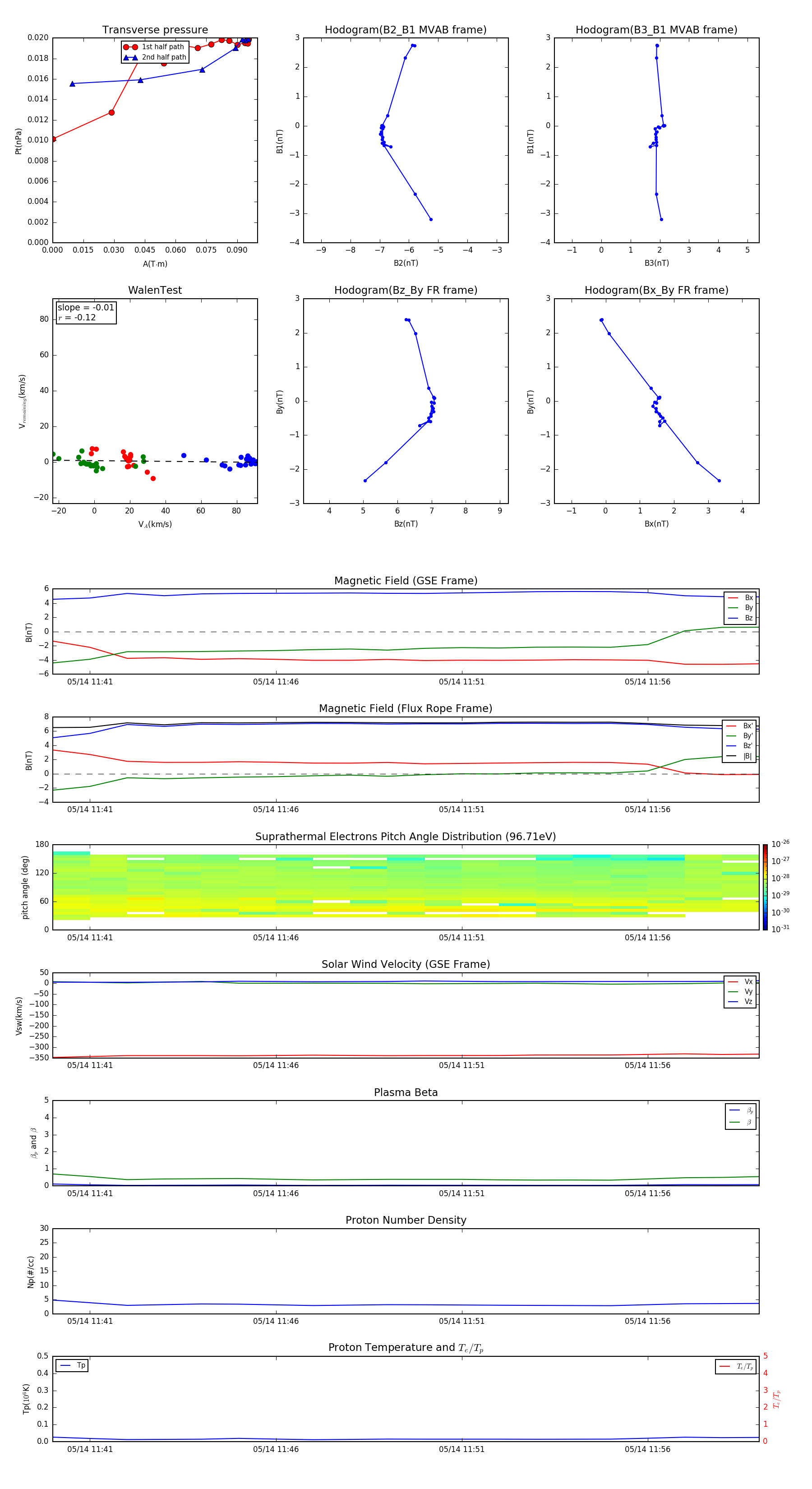Click the 'Pt(nPa)' y-axis label

(x=18, y=140)
